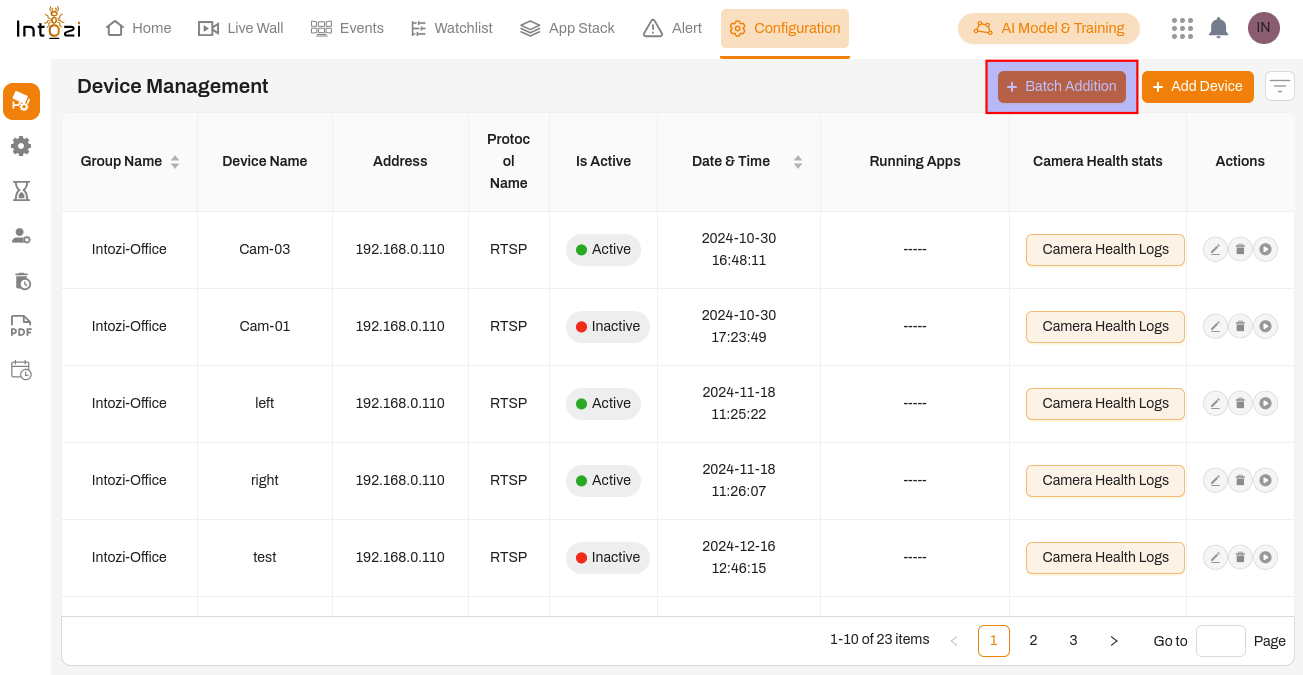This screenshot has width=1303, height=675.
Task: Click edit icon for Cam-03 row
Action: click(x=1215, y=250)
